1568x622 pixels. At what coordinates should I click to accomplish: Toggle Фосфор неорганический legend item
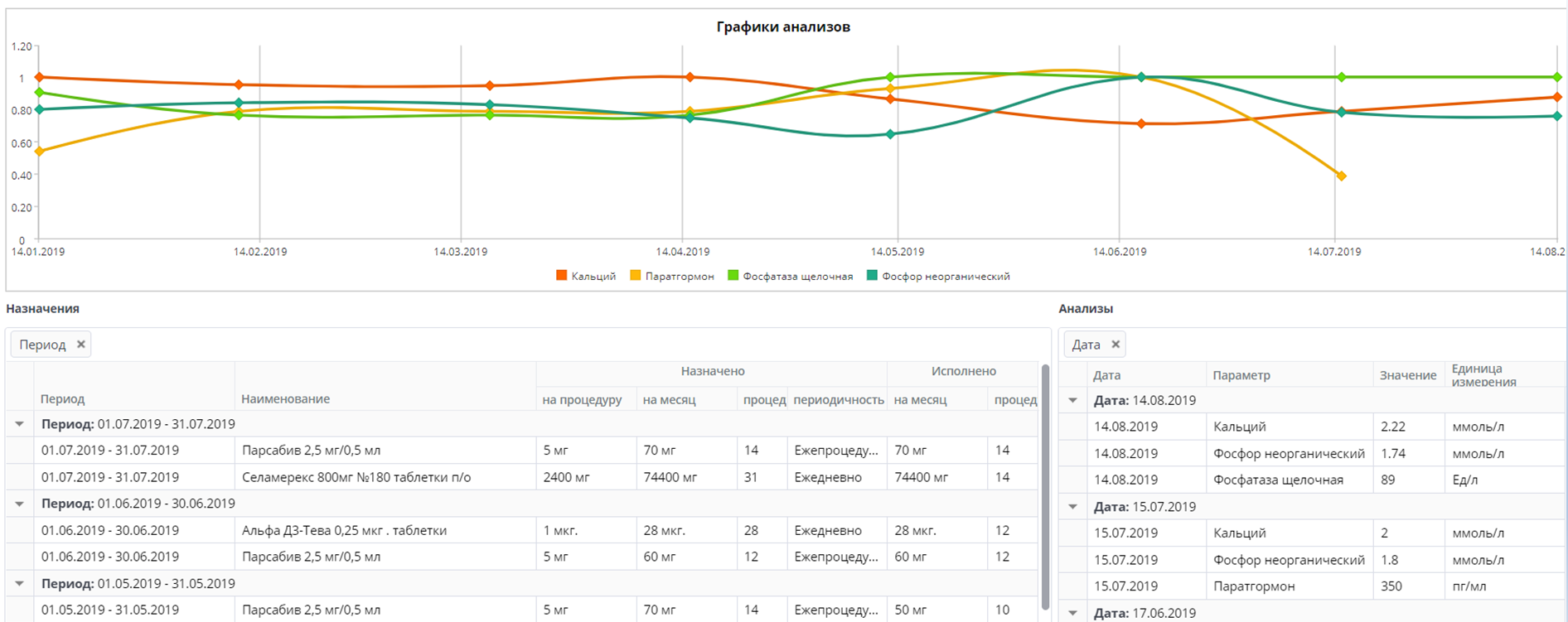pos(938,277)
